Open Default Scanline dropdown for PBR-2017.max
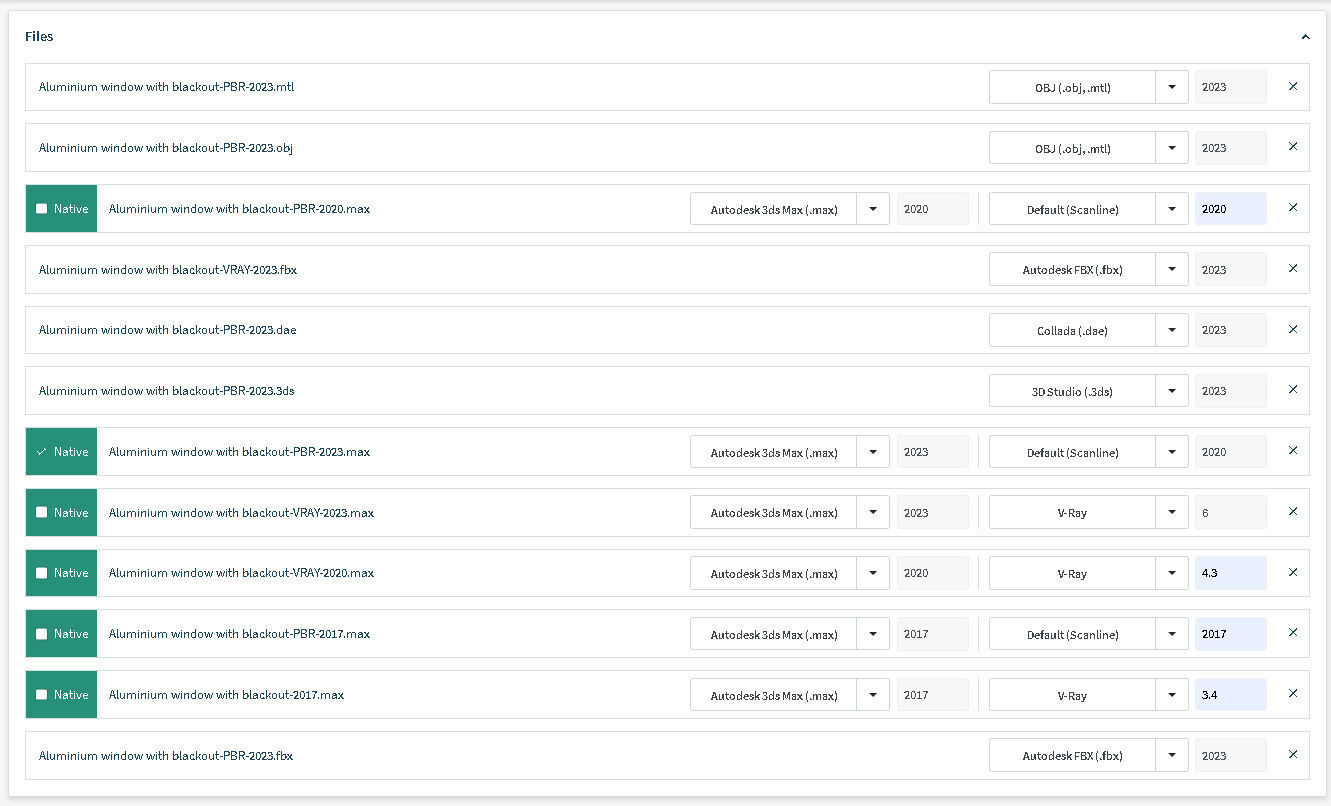1331x806 pixels. (1172, 634)
